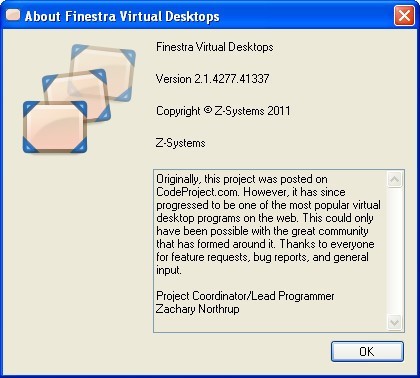
Task: Click the 'Originally, this project was posted on' line
Action: [x=242, y=179]
